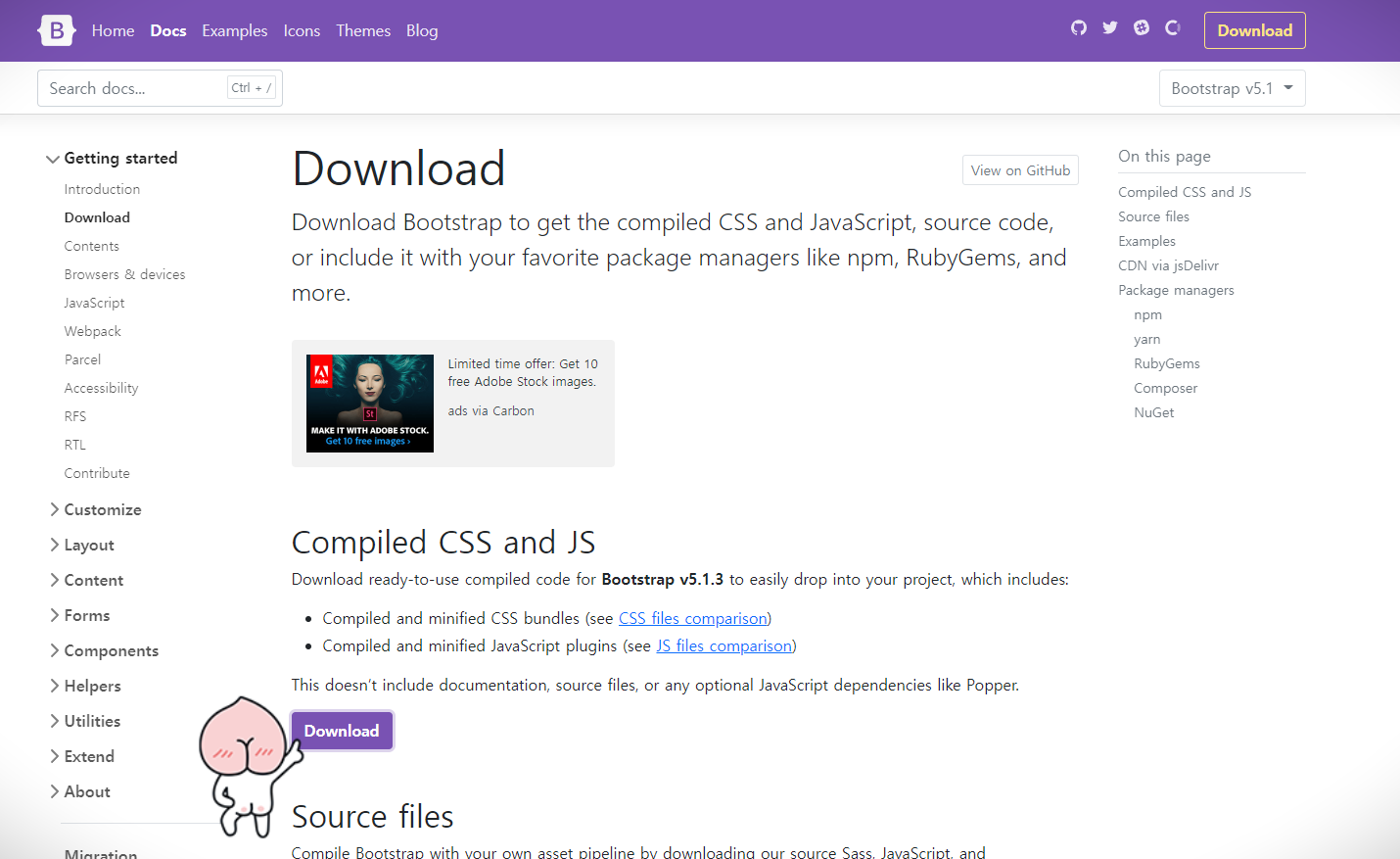Screen dimensions: 1400x859
Task: Expand the Content section
Action: click(87, 580)
